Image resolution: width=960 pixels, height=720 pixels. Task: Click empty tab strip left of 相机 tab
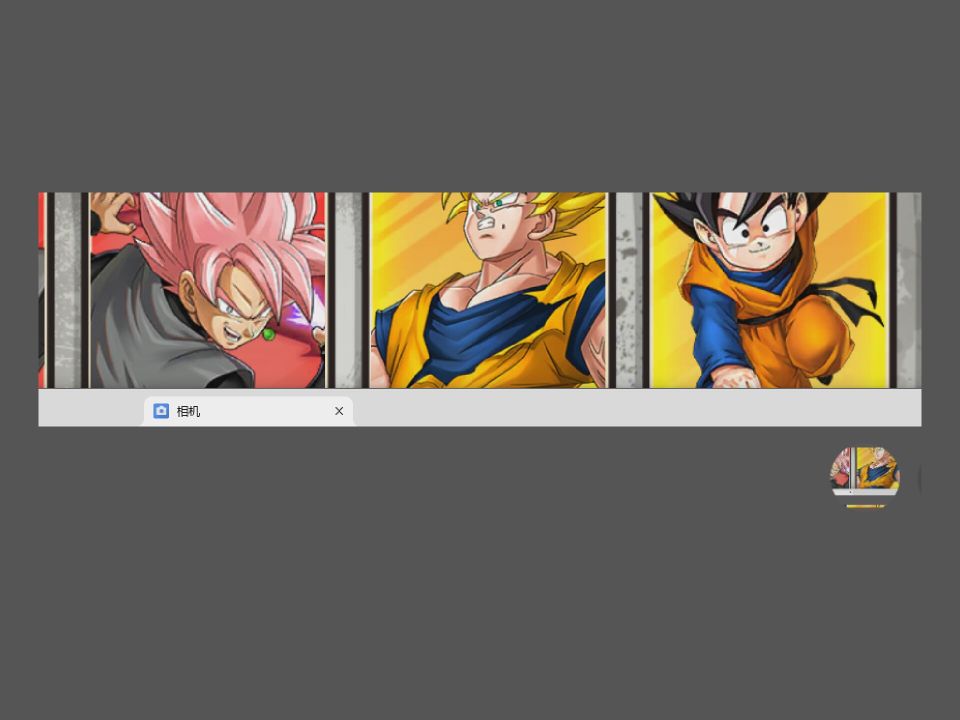tap(88, 408)
